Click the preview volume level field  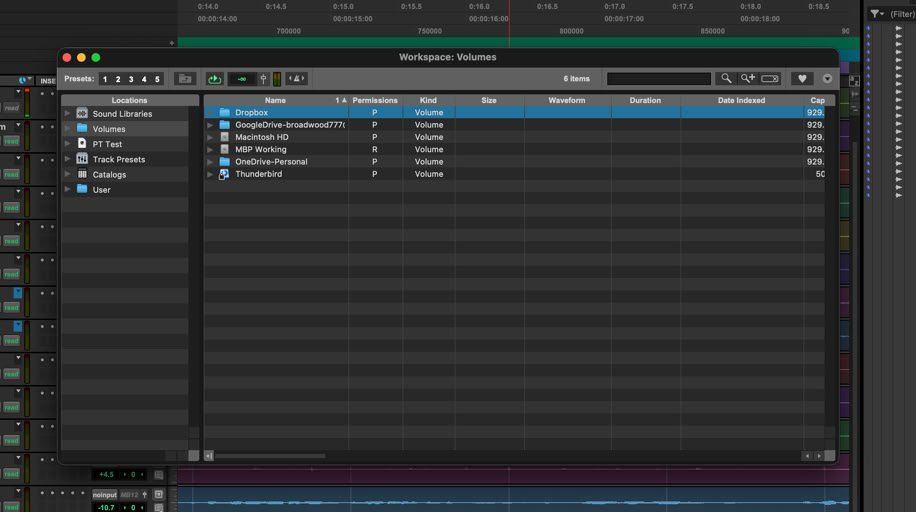242,79
